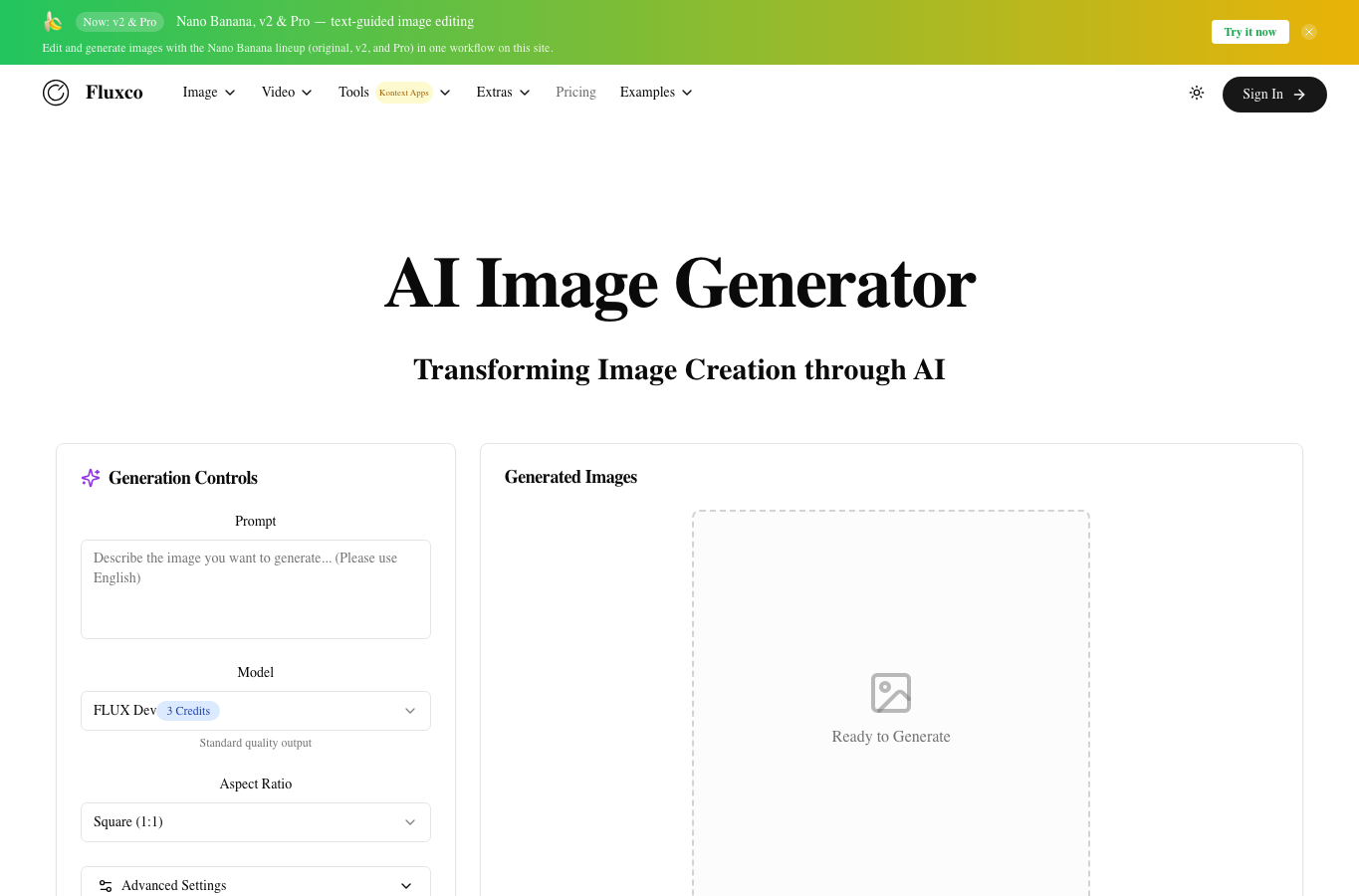Open the Video navigation dropdown

[x=287, y=93]
